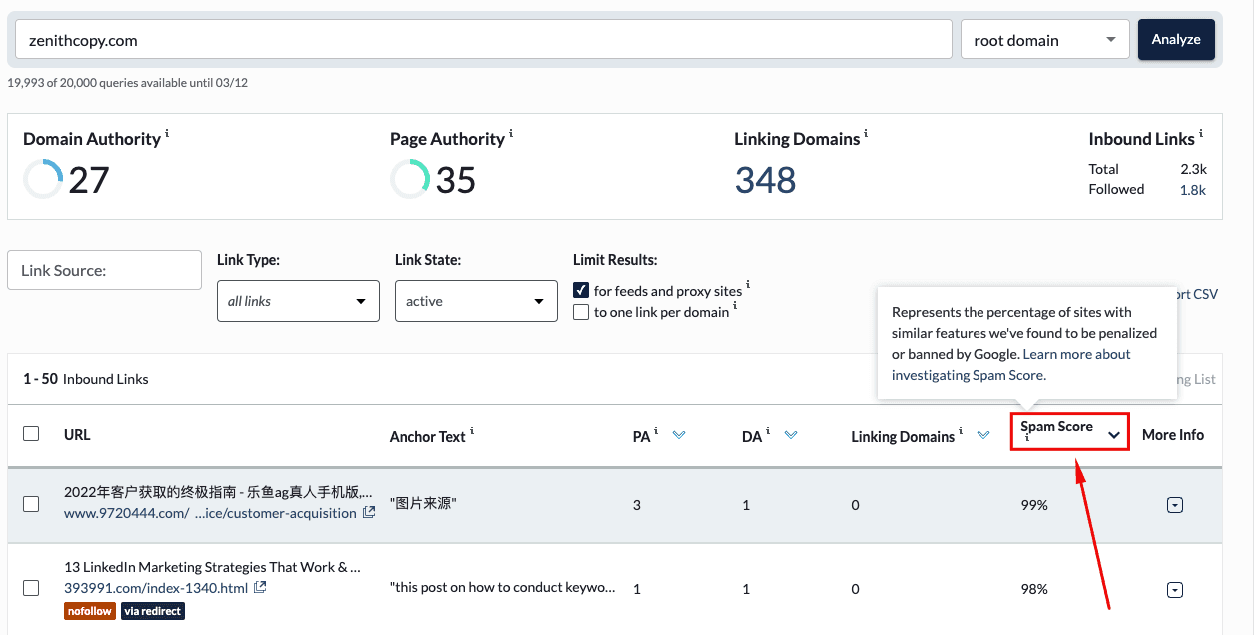This screenshot has height=635, width=1254.
Task: Click the Domain Authority info icon
Action: click(167, 134)
